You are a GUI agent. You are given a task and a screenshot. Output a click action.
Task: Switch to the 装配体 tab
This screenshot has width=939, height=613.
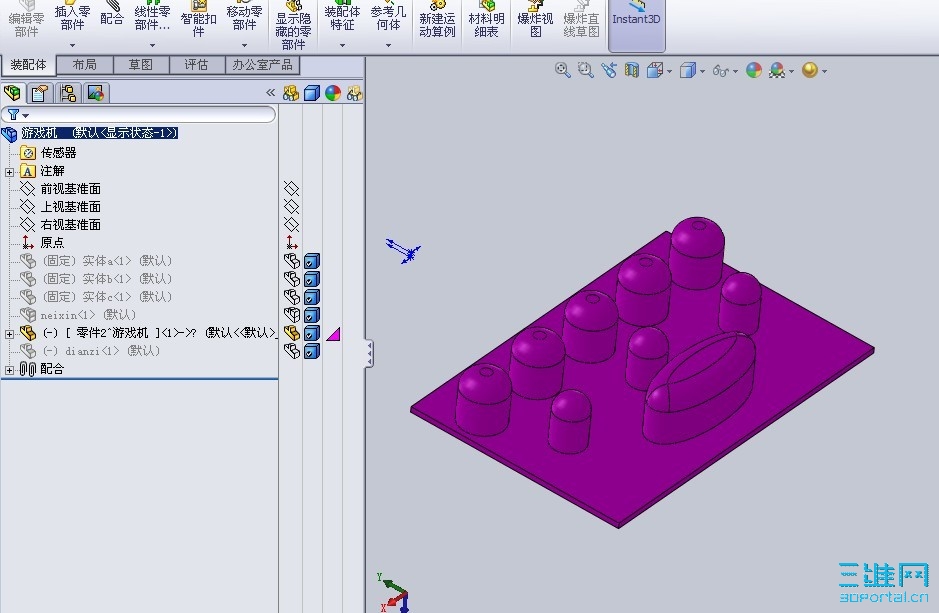pos(28,65)
